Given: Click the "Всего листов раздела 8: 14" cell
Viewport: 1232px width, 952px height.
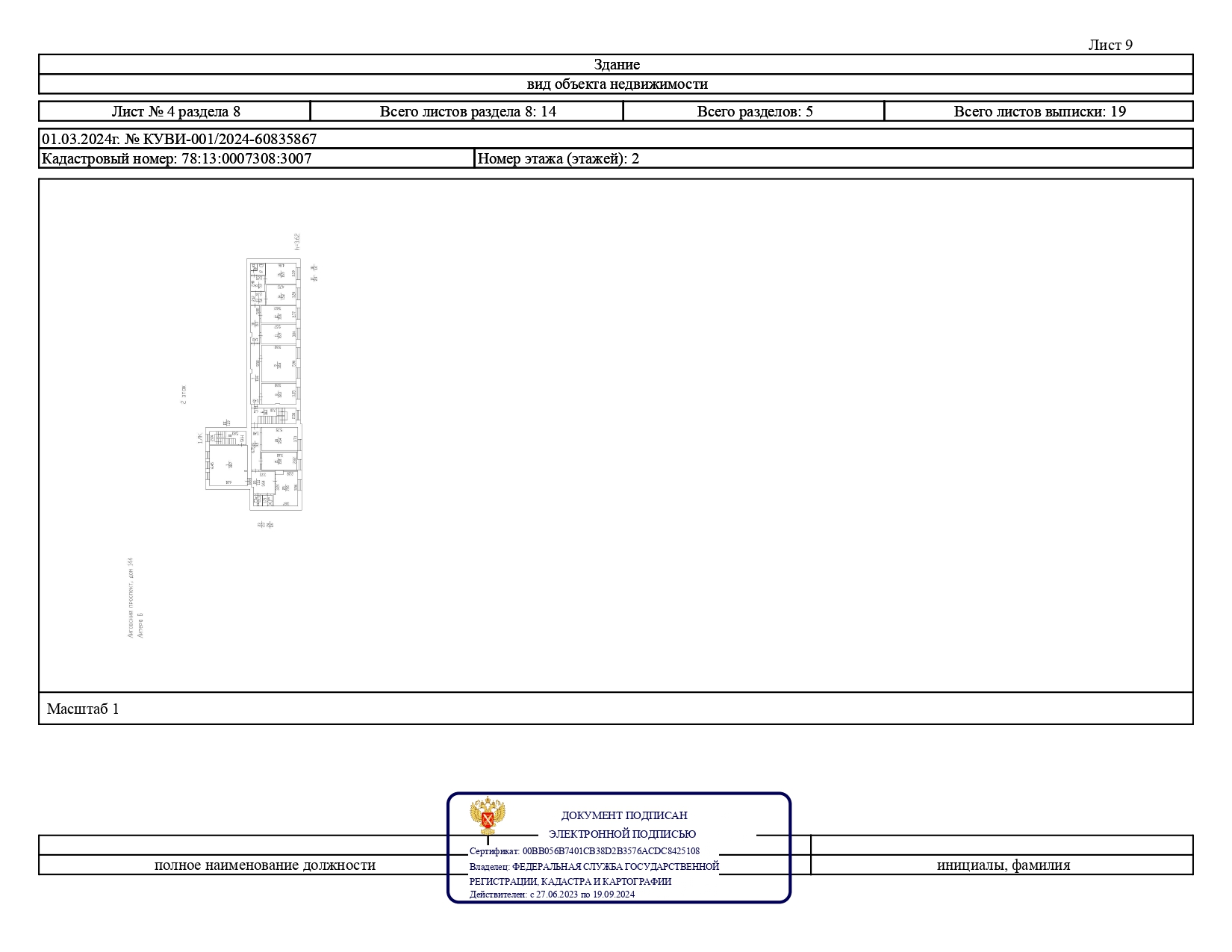Looking at the screenshot, I should (x=467, y=111).
